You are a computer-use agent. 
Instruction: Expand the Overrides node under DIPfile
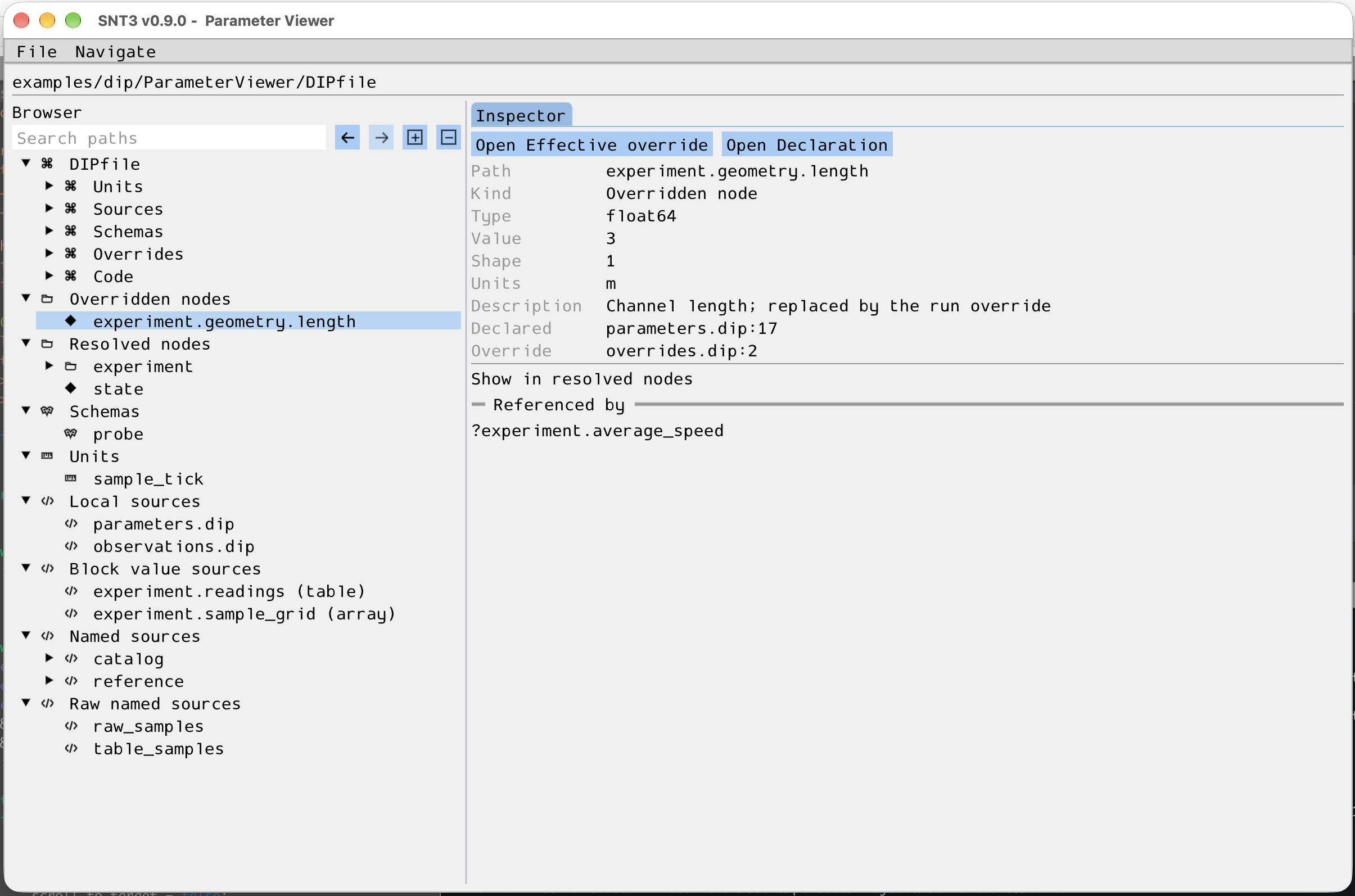pyautogui.click(x=49, y=253)
